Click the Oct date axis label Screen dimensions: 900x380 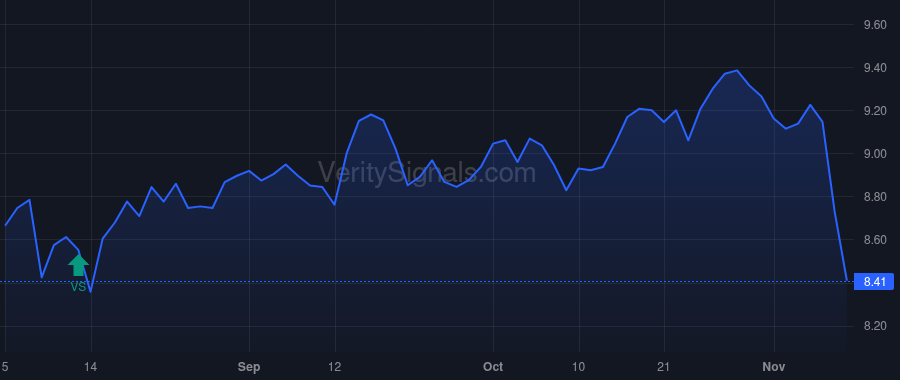coord(493,367)
